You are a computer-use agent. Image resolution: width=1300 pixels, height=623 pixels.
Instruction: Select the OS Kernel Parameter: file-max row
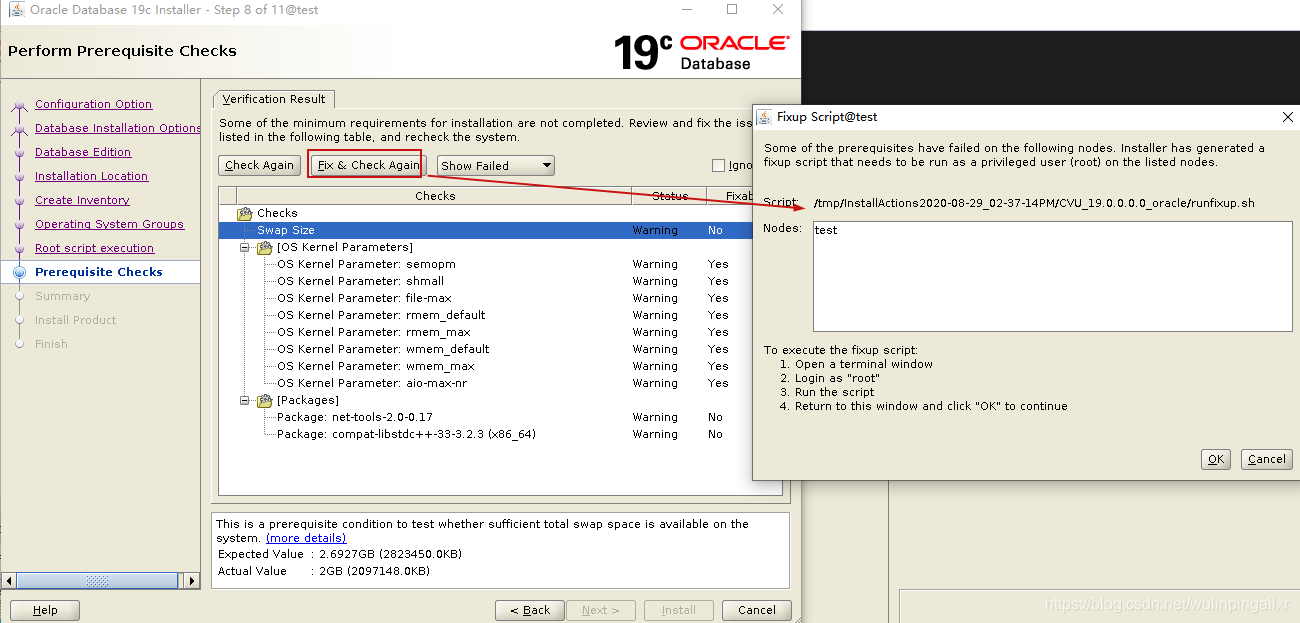point(485,298)
